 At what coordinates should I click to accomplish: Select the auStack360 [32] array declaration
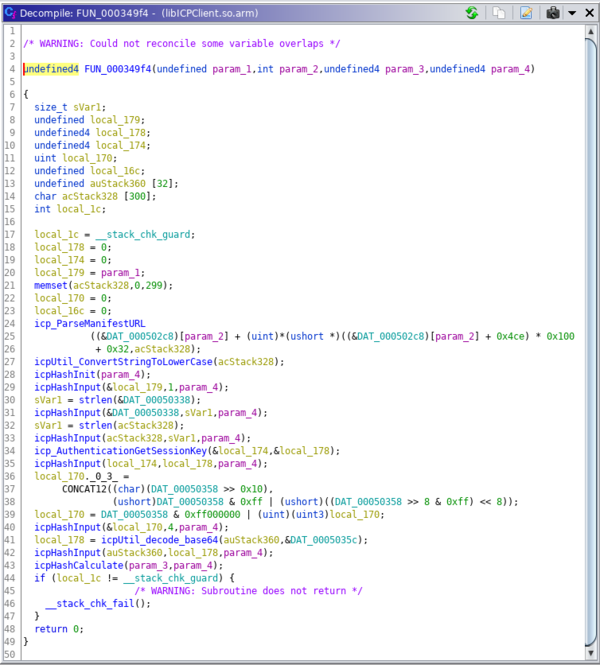click(x=106, y=184)
